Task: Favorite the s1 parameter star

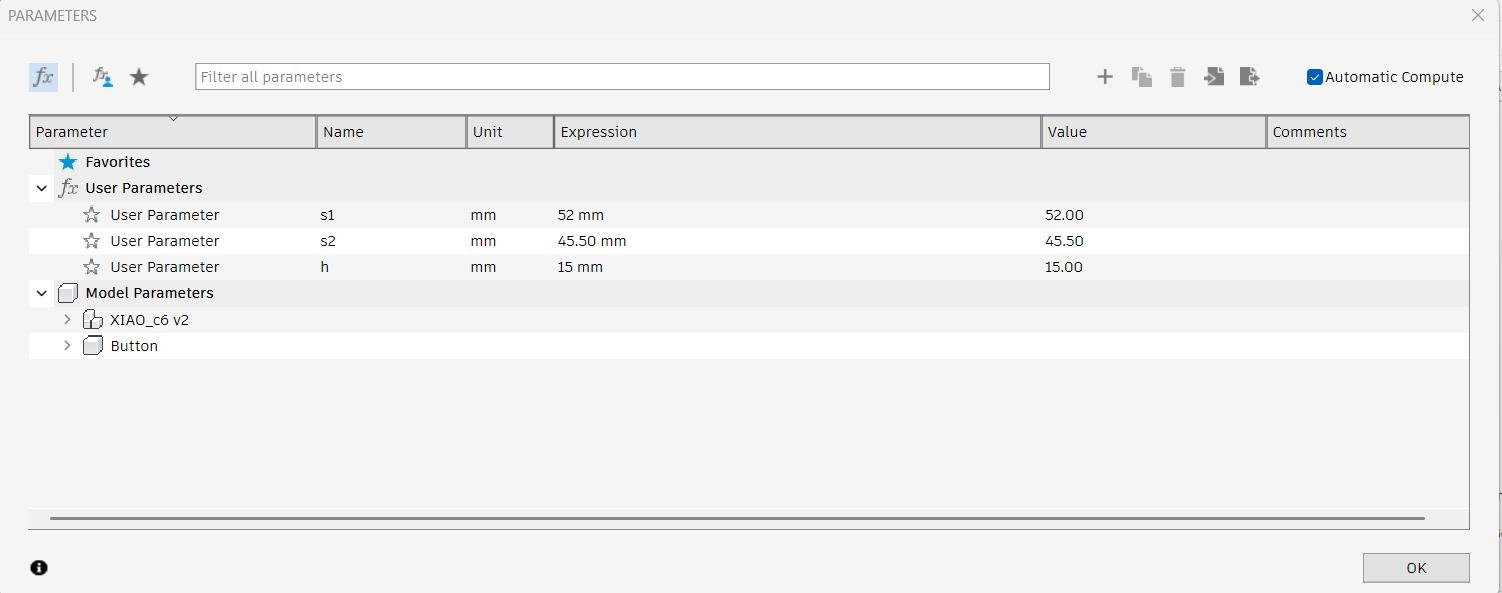Action: click(x=91, y=215)
